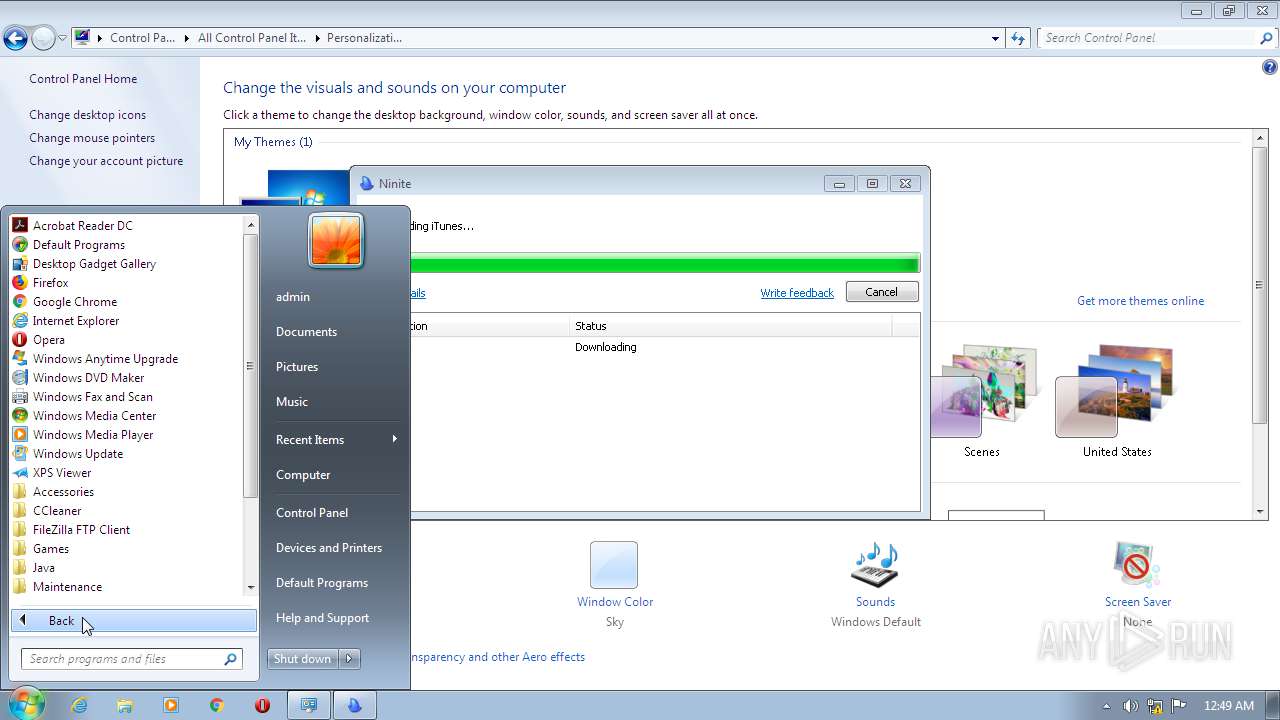Open the Sounds settings icon
The image size is (1280, 720).
[875, 565]
